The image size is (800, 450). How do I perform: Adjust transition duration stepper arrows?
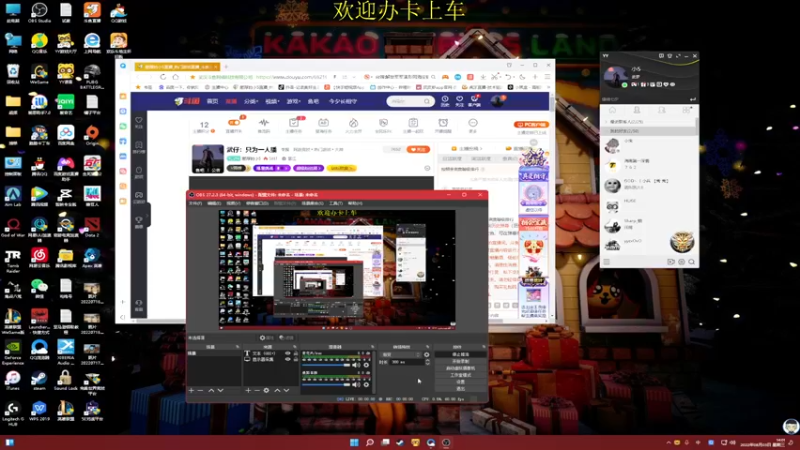pyautogui.click(x=428, y=362)
